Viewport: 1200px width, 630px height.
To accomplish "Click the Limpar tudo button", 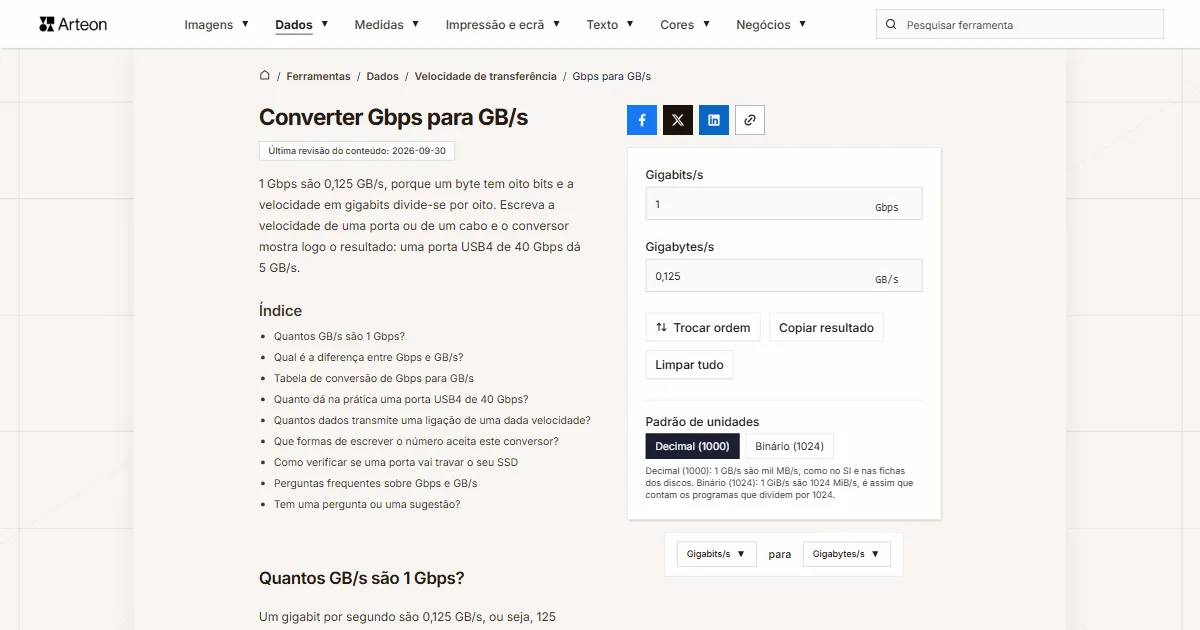I will click(x=689, y=365).
